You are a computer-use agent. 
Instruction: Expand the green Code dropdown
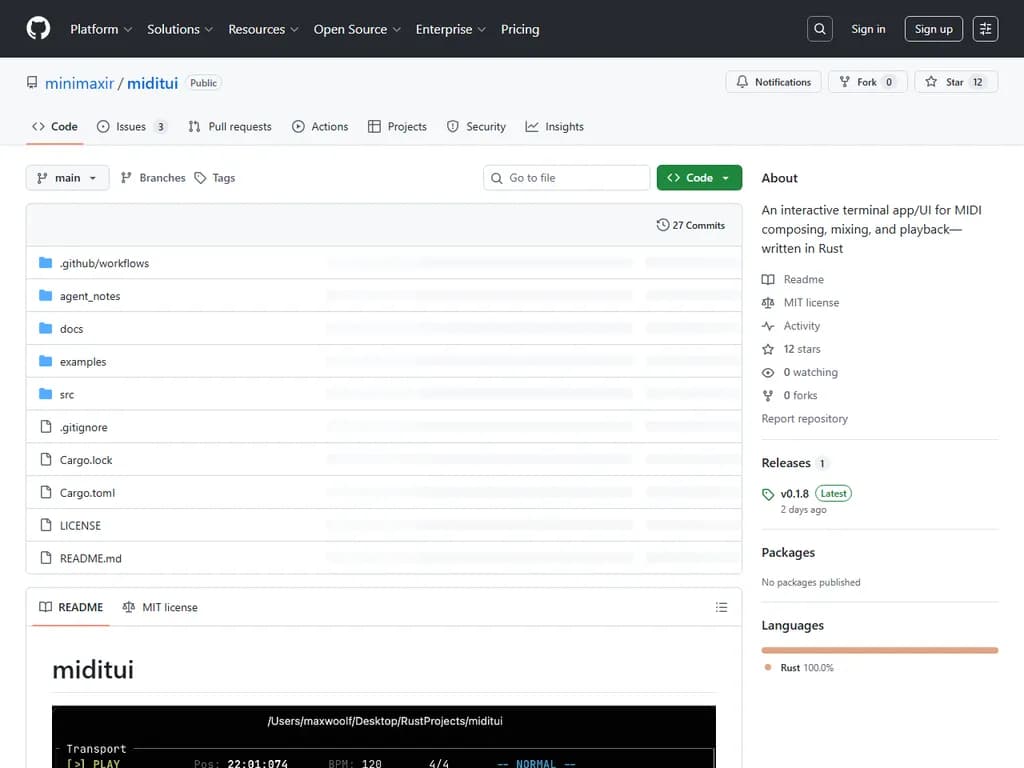[699, 178]
